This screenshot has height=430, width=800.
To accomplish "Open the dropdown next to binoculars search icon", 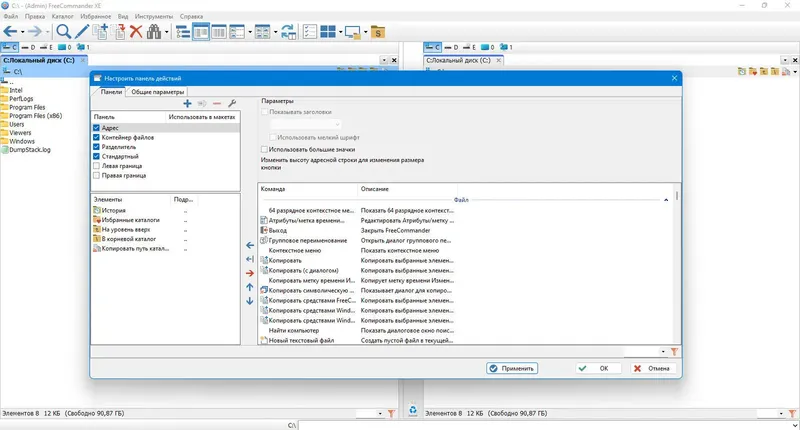I will tap(167, 32).
